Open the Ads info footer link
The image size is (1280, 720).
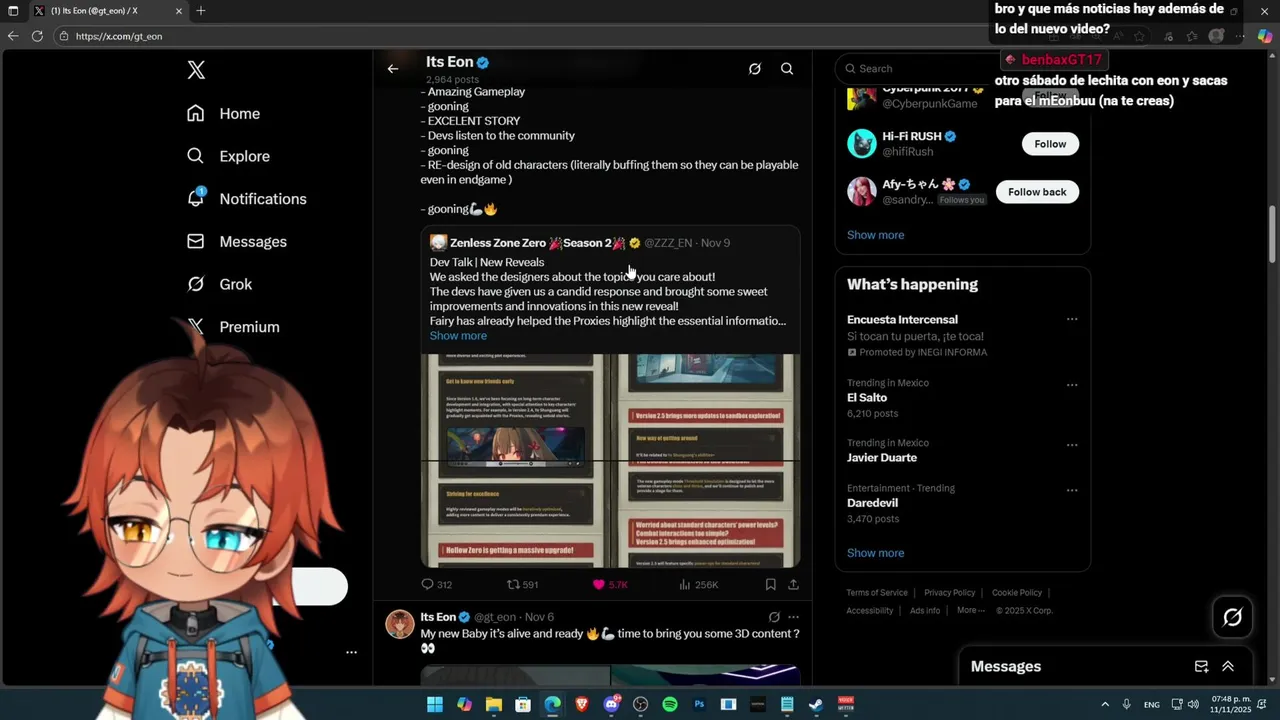(925, 611)
